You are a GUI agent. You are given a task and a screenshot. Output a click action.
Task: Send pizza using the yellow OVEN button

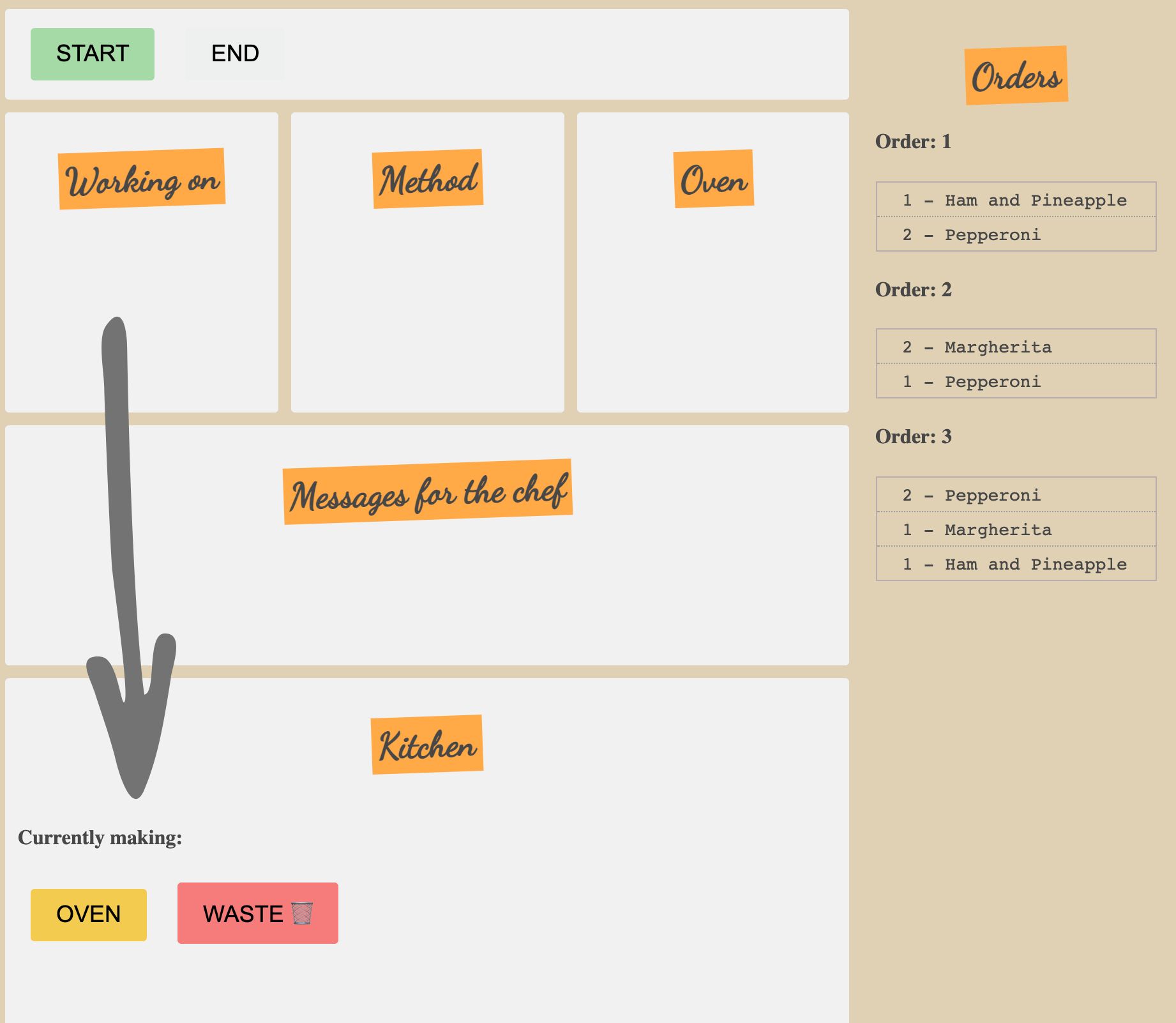(89, 914)
